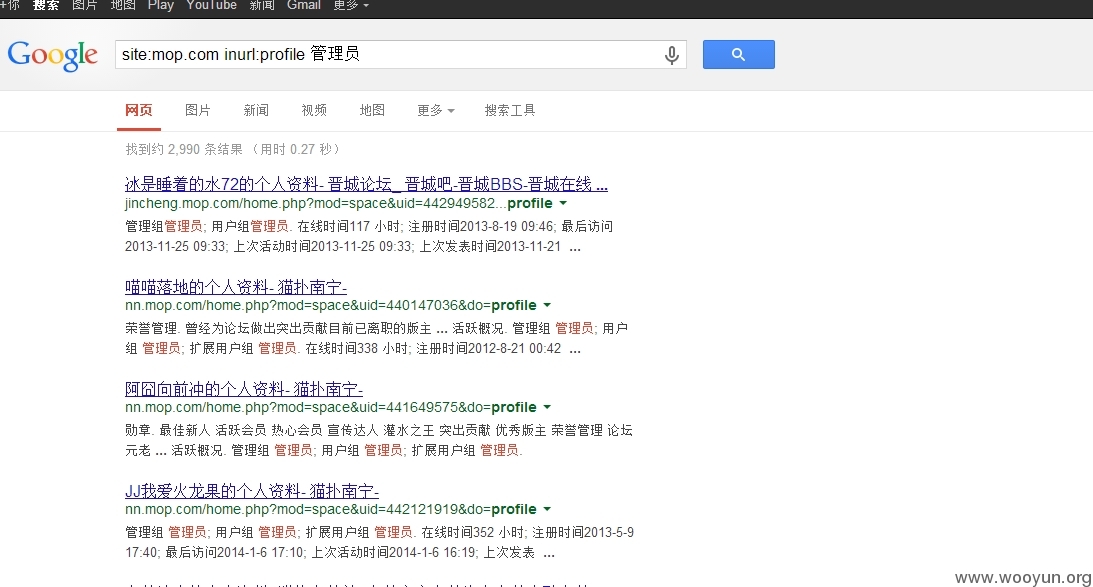
Task: Click result count text 找到约 2,990 条结果
Action: (184, 149)
